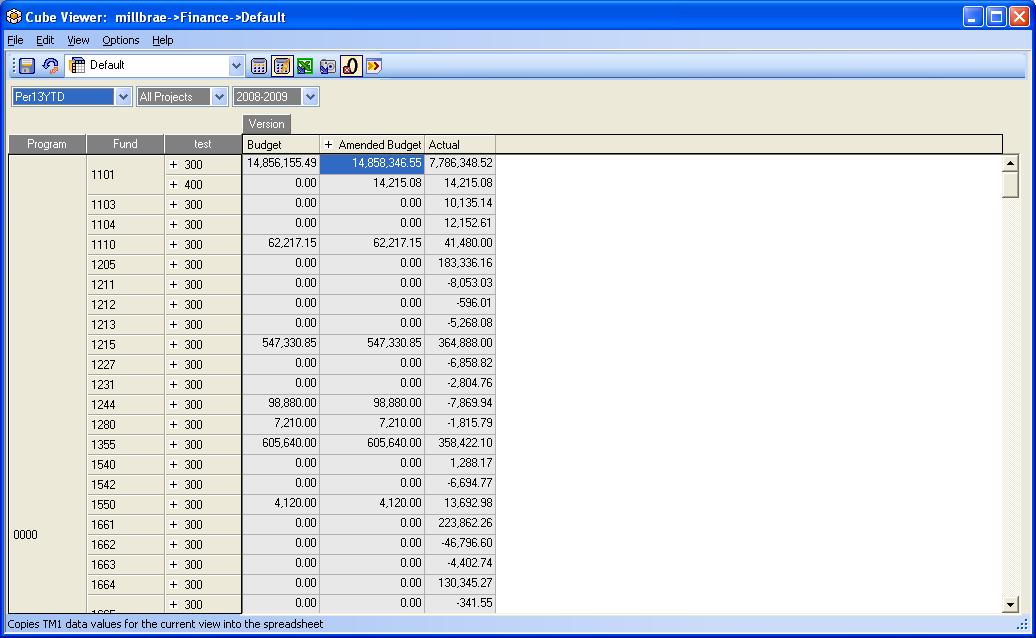Image resolution: width=1036 pixels, height=638 pixels.
Task: Take a snapshot of the view to Excel
Action: [x=326, y=66]
